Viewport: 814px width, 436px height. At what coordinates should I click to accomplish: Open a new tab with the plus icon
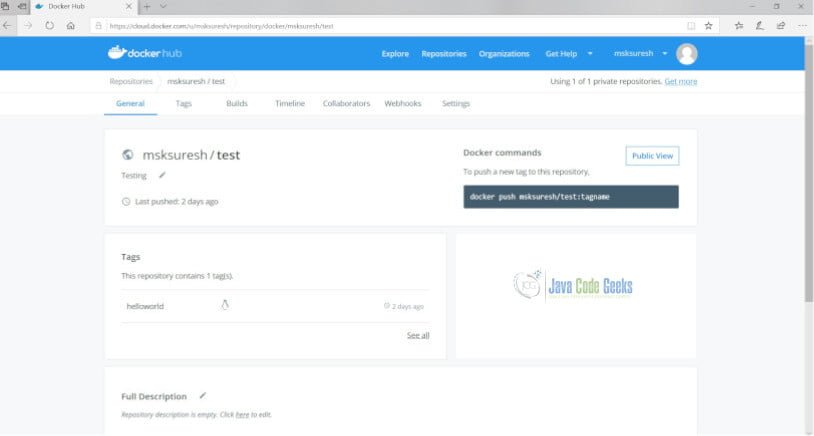[x=147, y=7]
